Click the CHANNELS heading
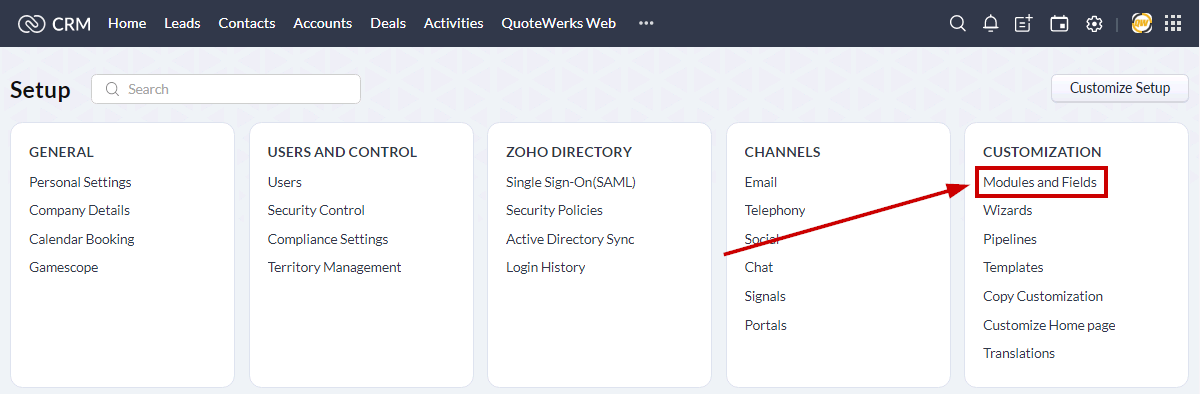Viewport: 1200px width, 394px height. click(x=783, y=152)
